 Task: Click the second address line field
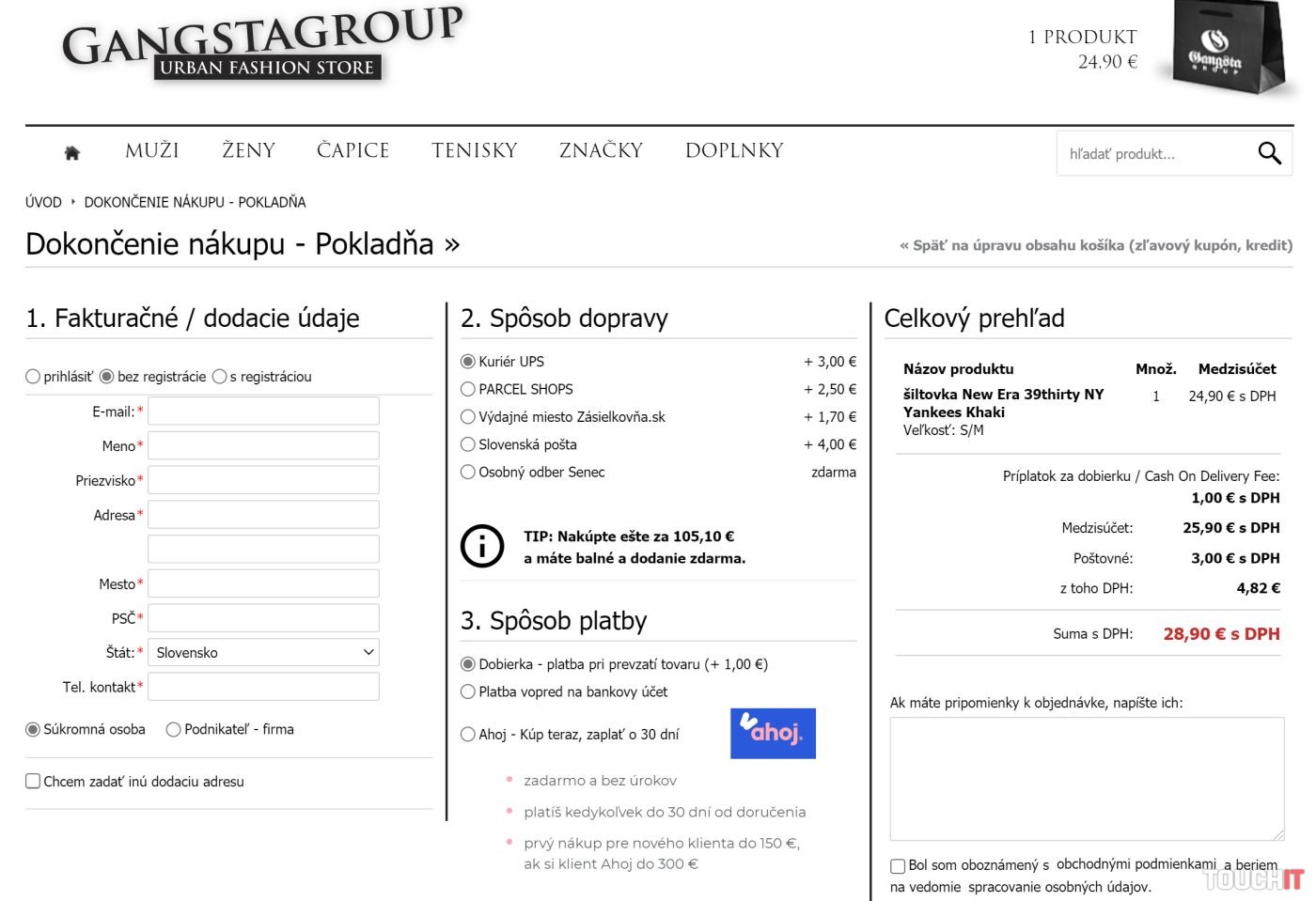tap(263, 549)
